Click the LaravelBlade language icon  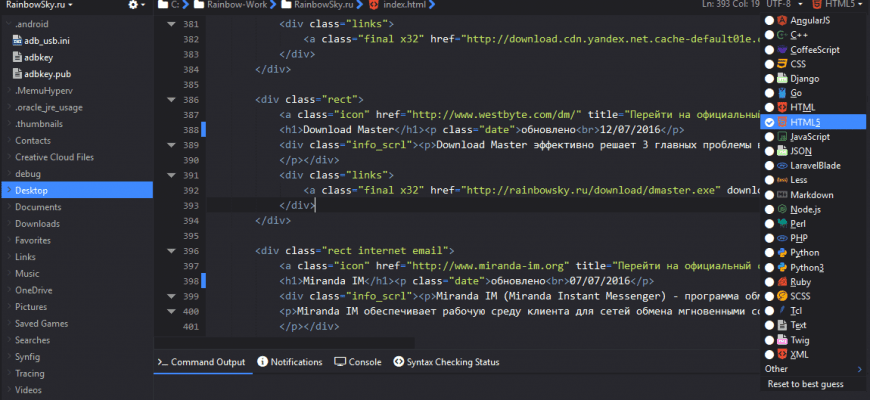(782, 165)
